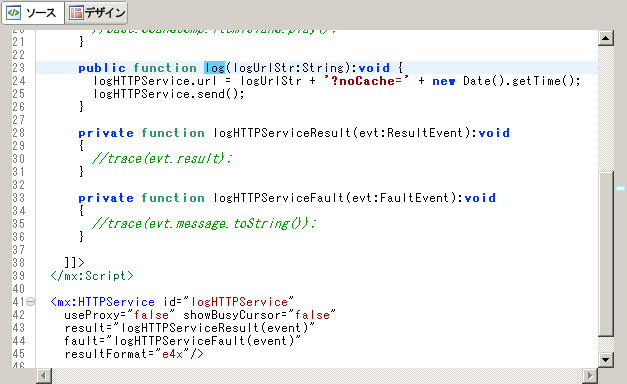Click the '</mx:Script>' closing tag

click(92, 276)
